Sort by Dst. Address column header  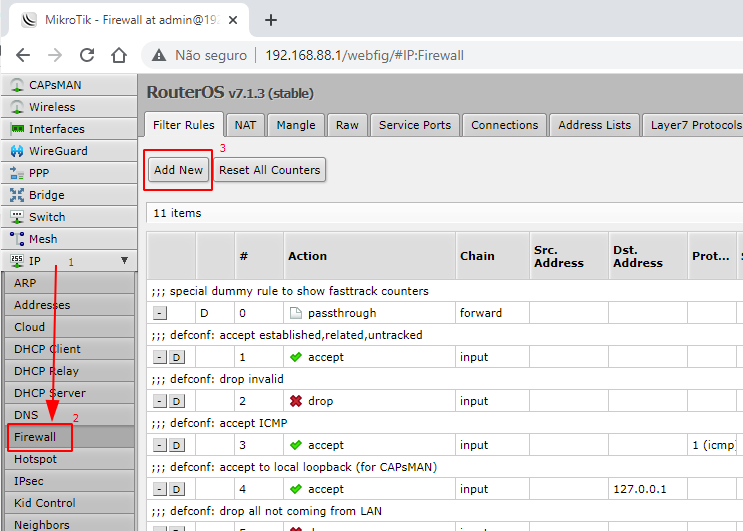[x=648, y=256]
